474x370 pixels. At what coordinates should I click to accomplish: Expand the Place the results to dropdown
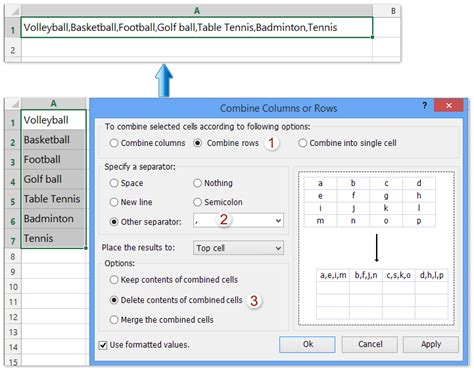pyautogui.click(x=278, y=248)
